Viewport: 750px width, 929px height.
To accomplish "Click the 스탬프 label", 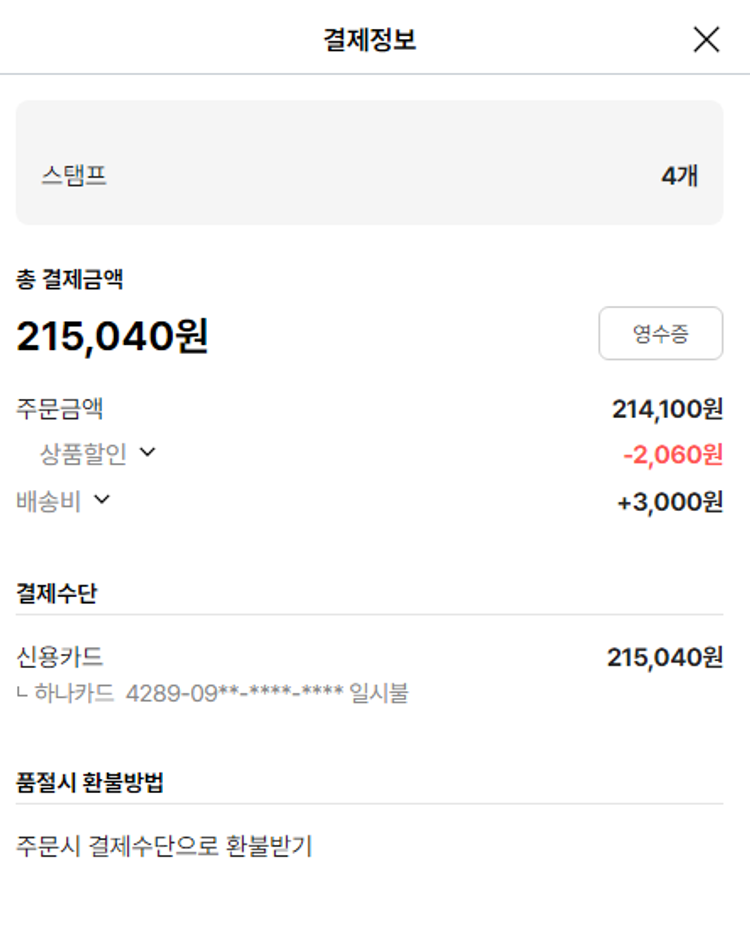I will tap(74, 176).
